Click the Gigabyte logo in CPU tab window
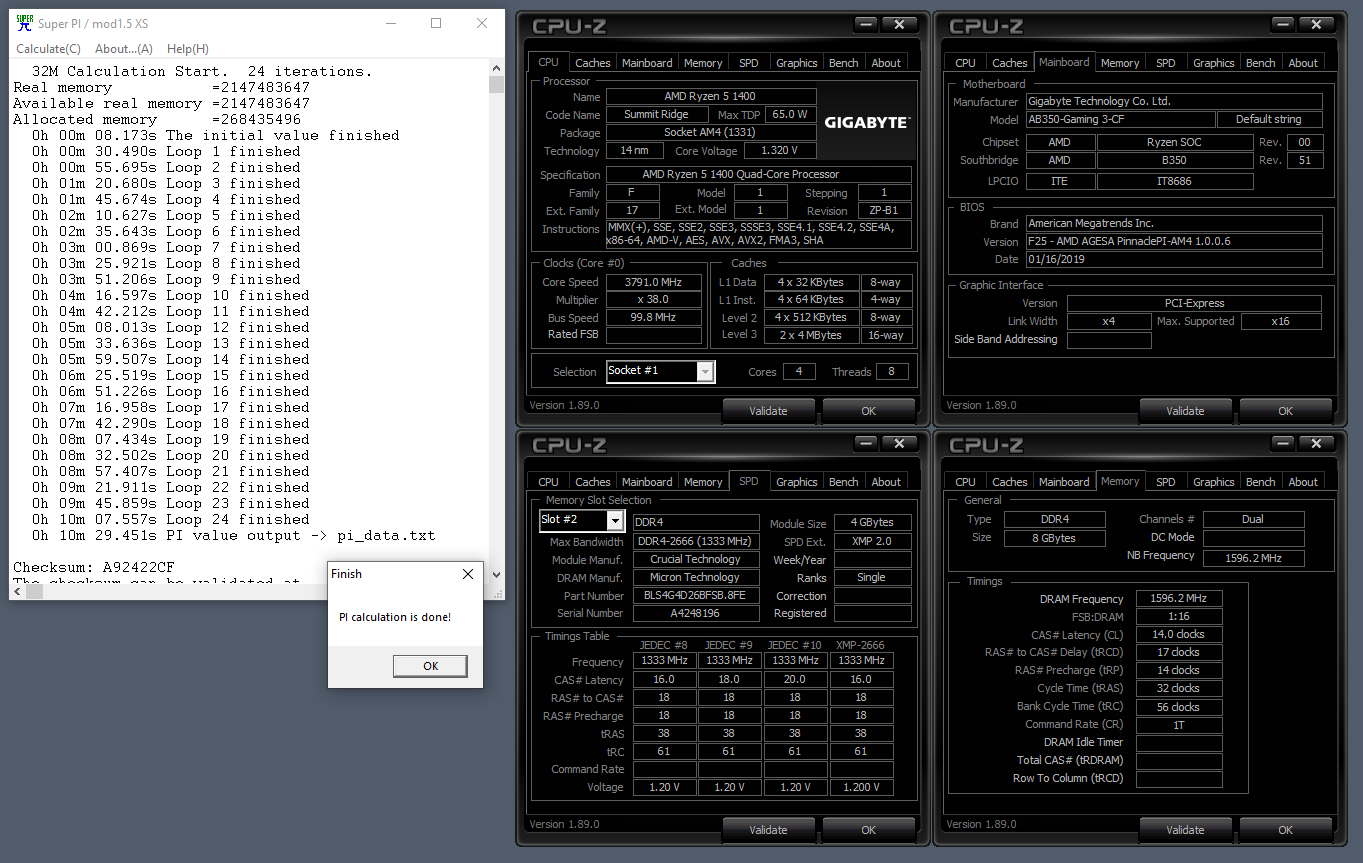The height and width of the screenshot is (863, 1363). 867,123
